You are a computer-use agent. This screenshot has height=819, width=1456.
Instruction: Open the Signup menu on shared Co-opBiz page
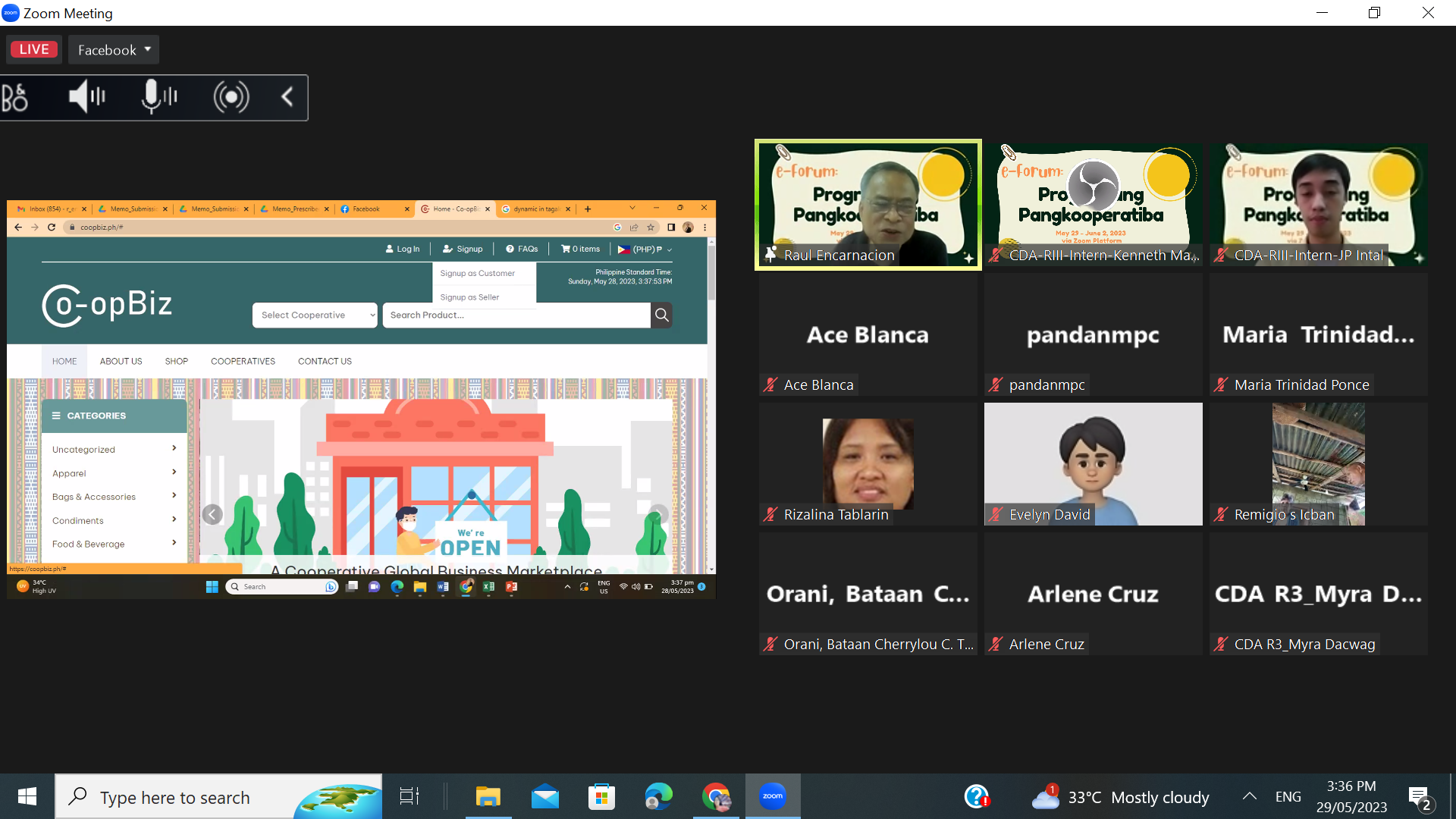click(463, 249)
